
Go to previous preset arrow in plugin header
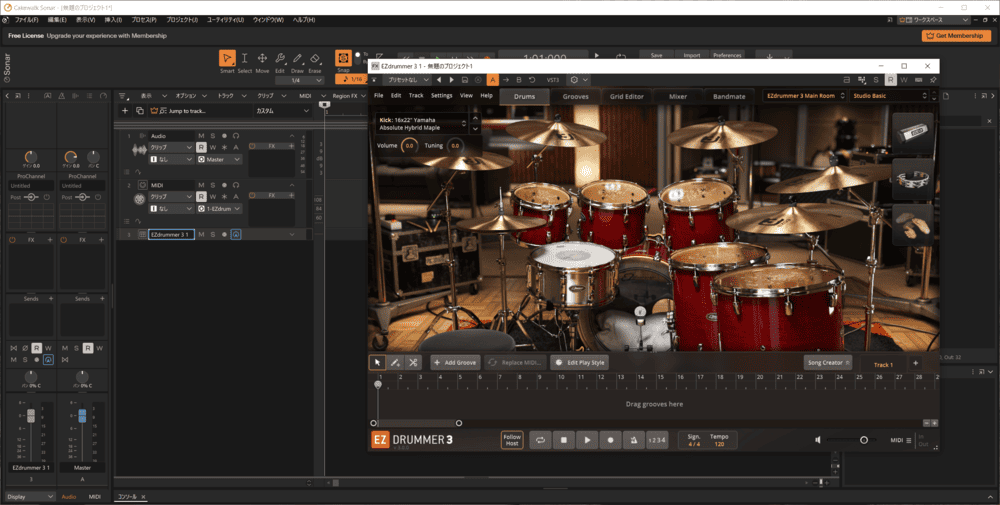pos(439,80)
